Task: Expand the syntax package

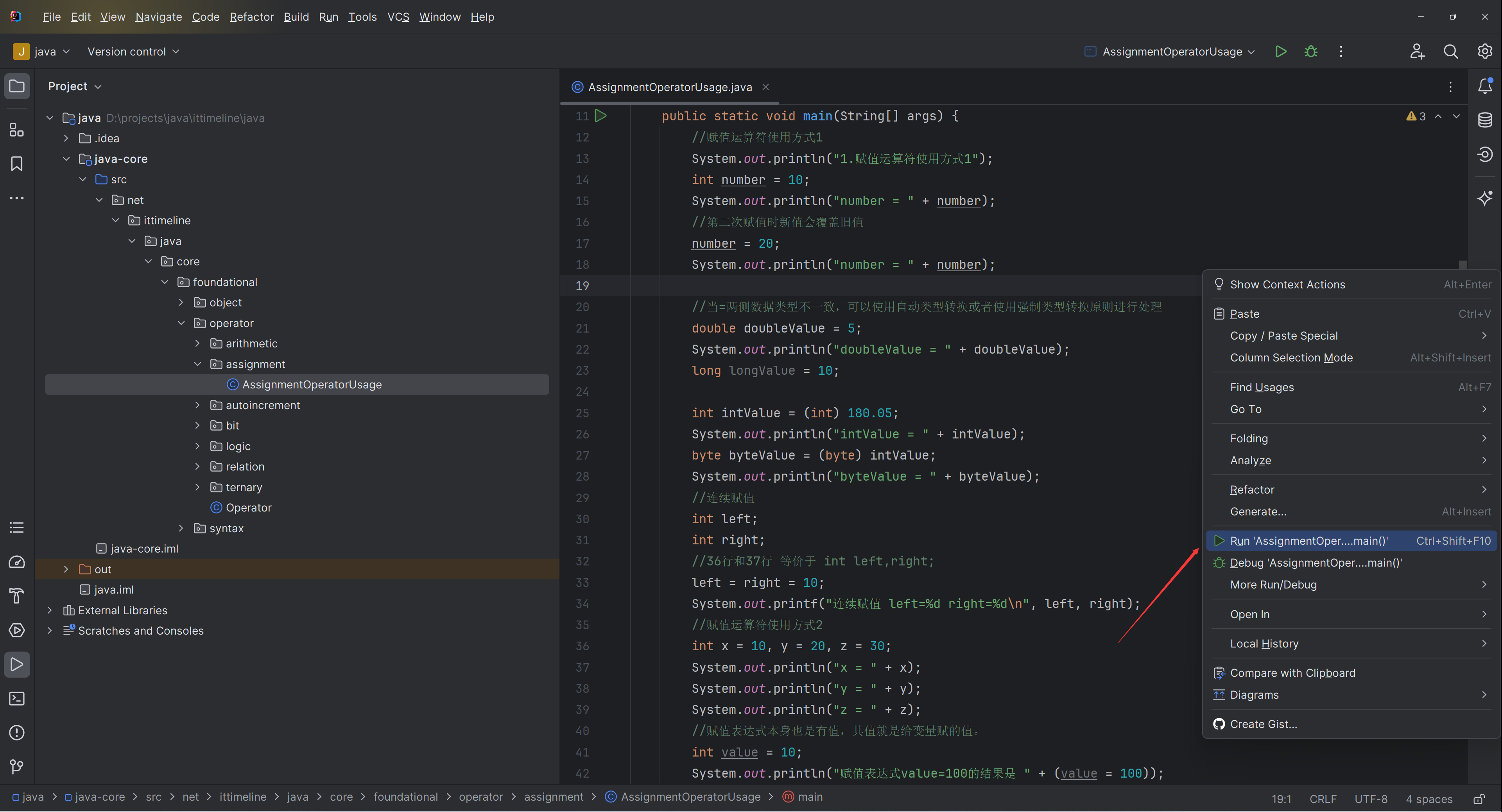Action: pyautogui.click(x=181, y=528)
